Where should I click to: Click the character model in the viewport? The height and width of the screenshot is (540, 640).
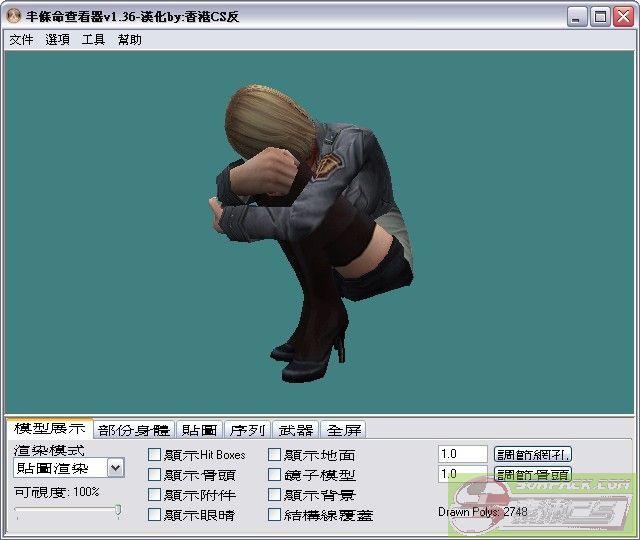310,233
